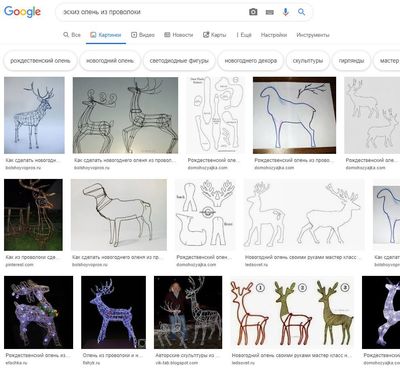Viewport: 400px width, 370px height.
Task: Submit search with the blue magnifier icon
Action: 302,12
